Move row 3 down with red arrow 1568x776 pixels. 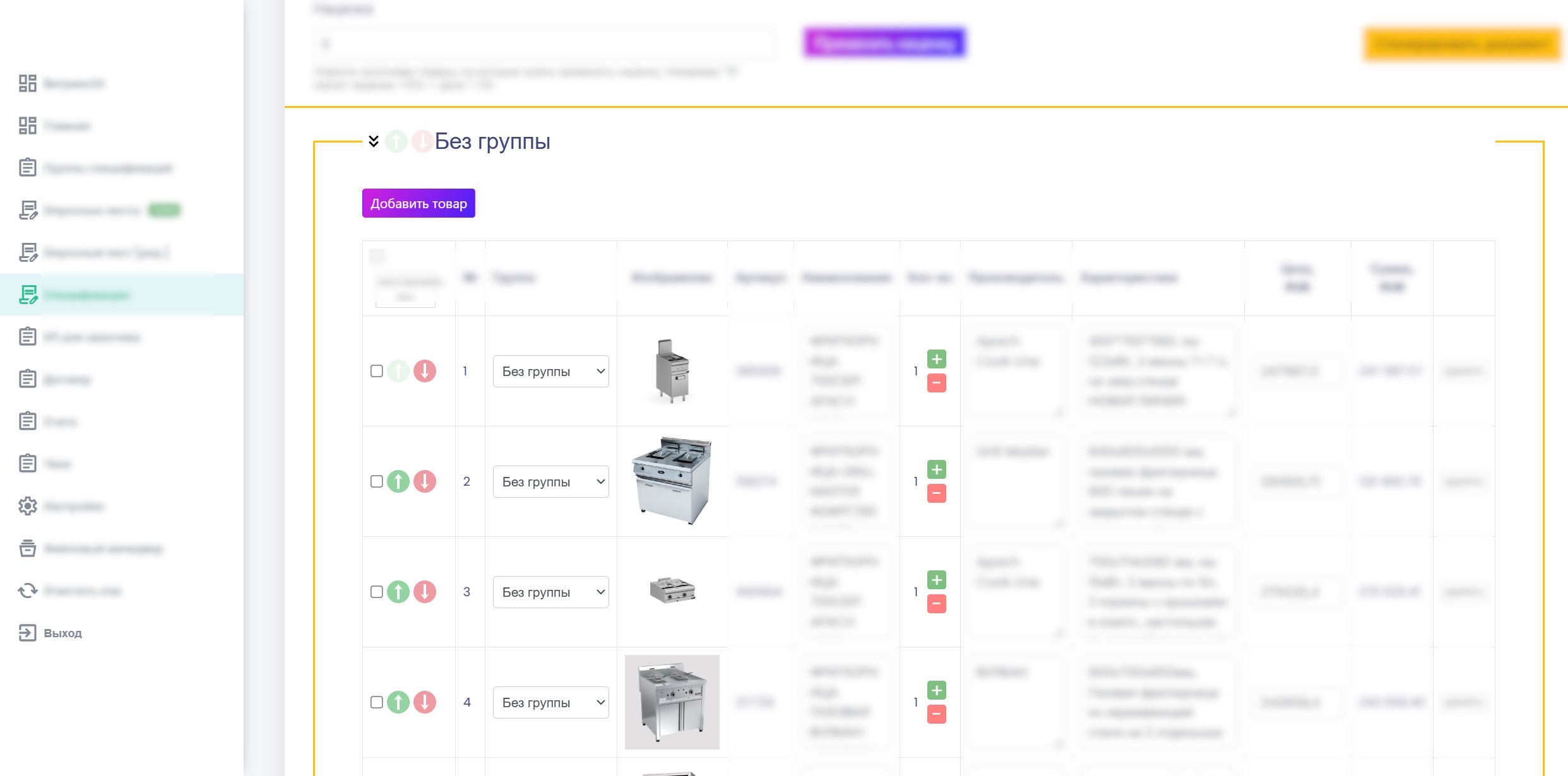(x=425, y=592)
